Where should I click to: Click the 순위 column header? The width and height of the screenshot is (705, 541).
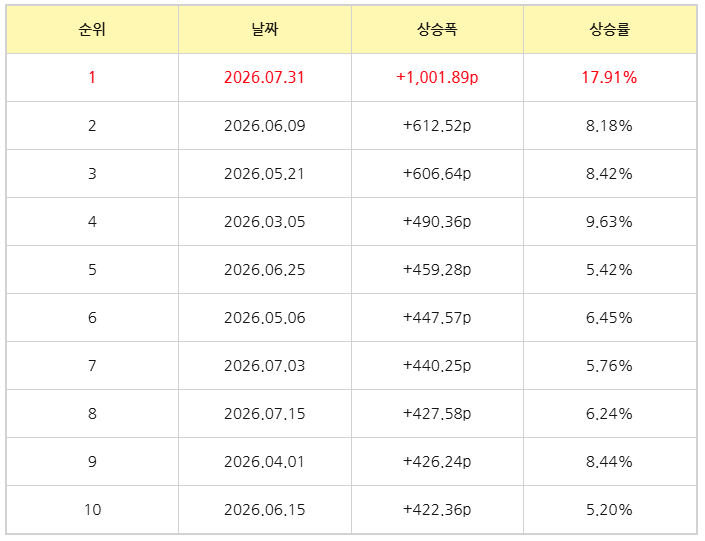(x=92, y=30)
